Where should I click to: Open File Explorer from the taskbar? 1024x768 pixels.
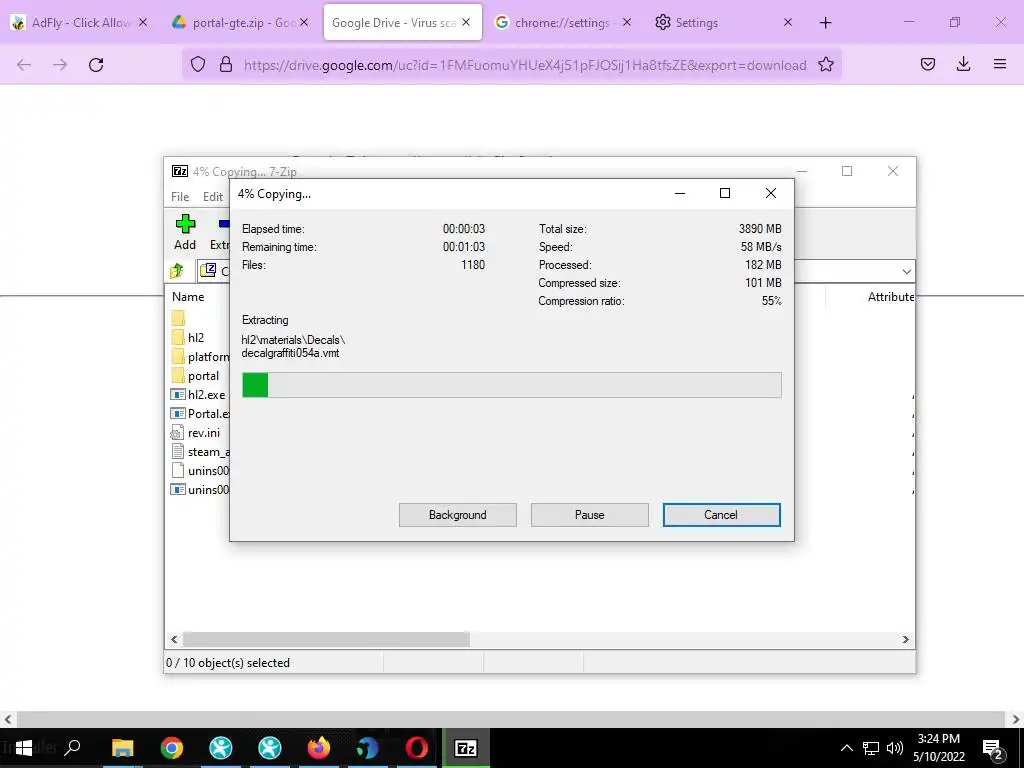point(123,748)
